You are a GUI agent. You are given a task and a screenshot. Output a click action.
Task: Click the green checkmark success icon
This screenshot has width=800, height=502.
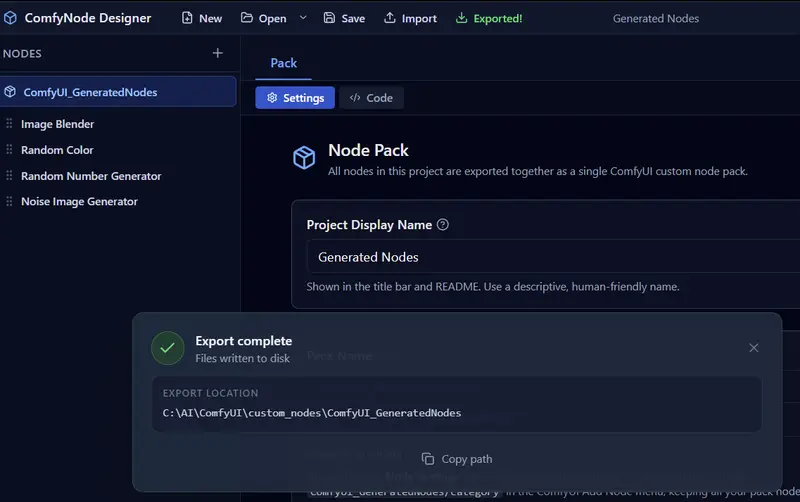point(168,348)
